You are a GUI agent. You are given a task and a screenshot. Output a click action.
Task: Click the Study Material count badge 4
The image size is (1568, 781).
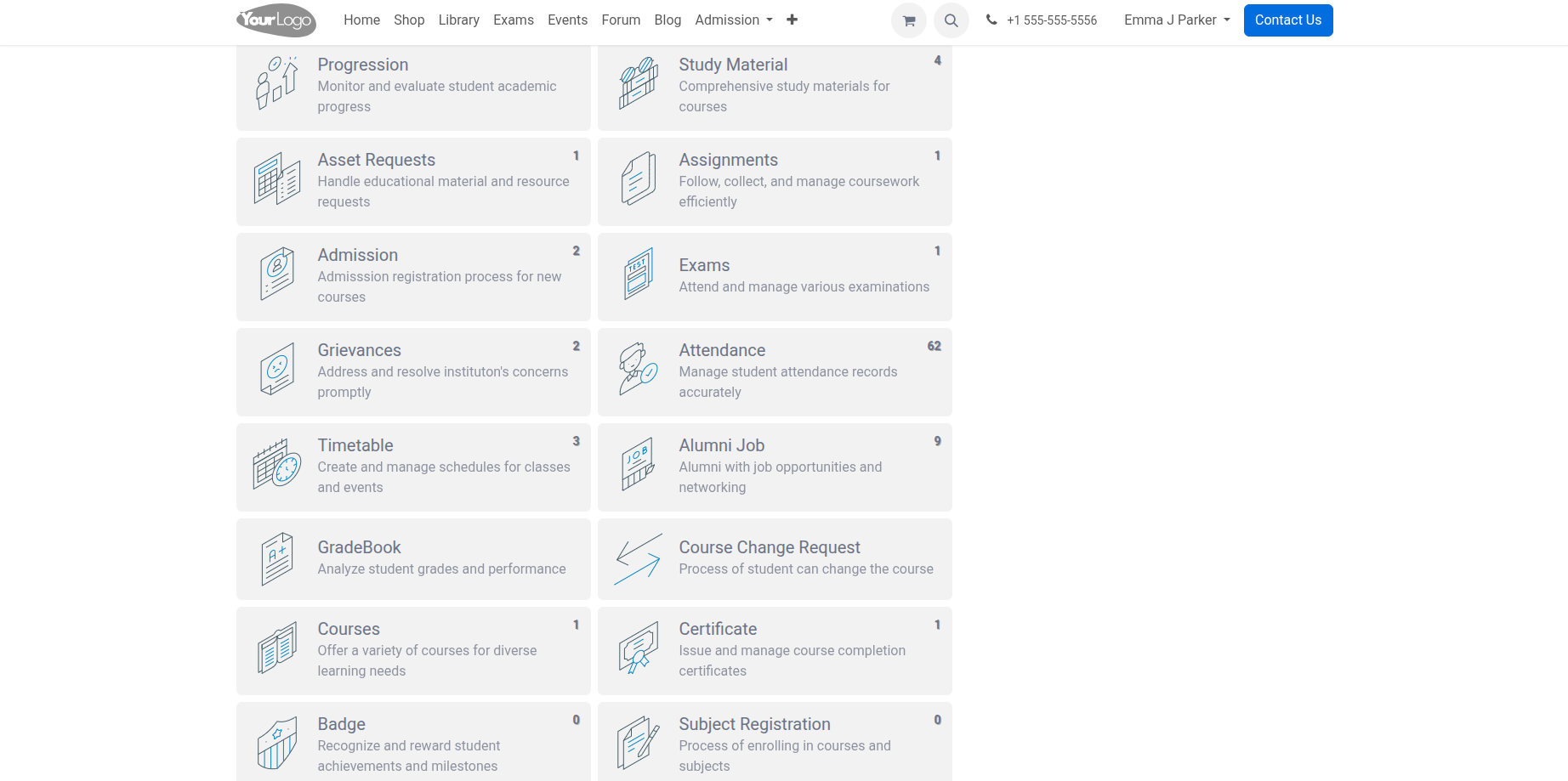pos(938,60)
